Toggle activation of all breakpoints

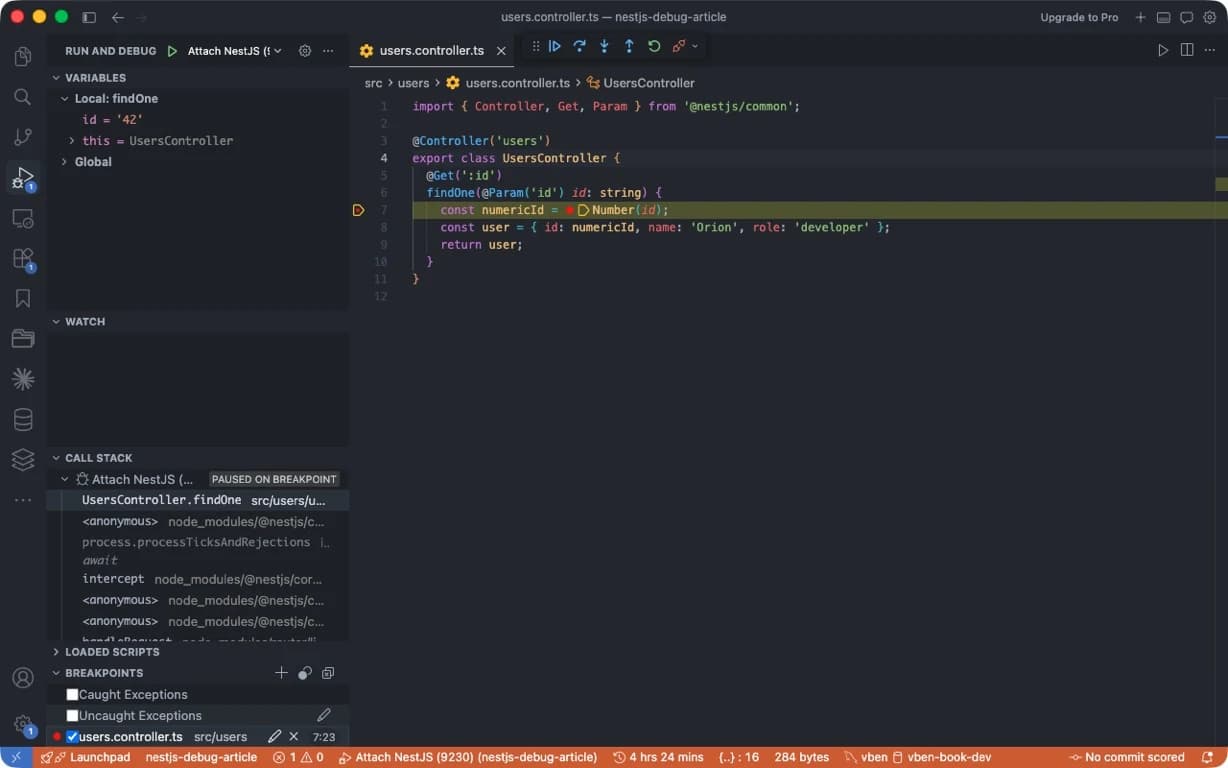click(x=305, y=673)
